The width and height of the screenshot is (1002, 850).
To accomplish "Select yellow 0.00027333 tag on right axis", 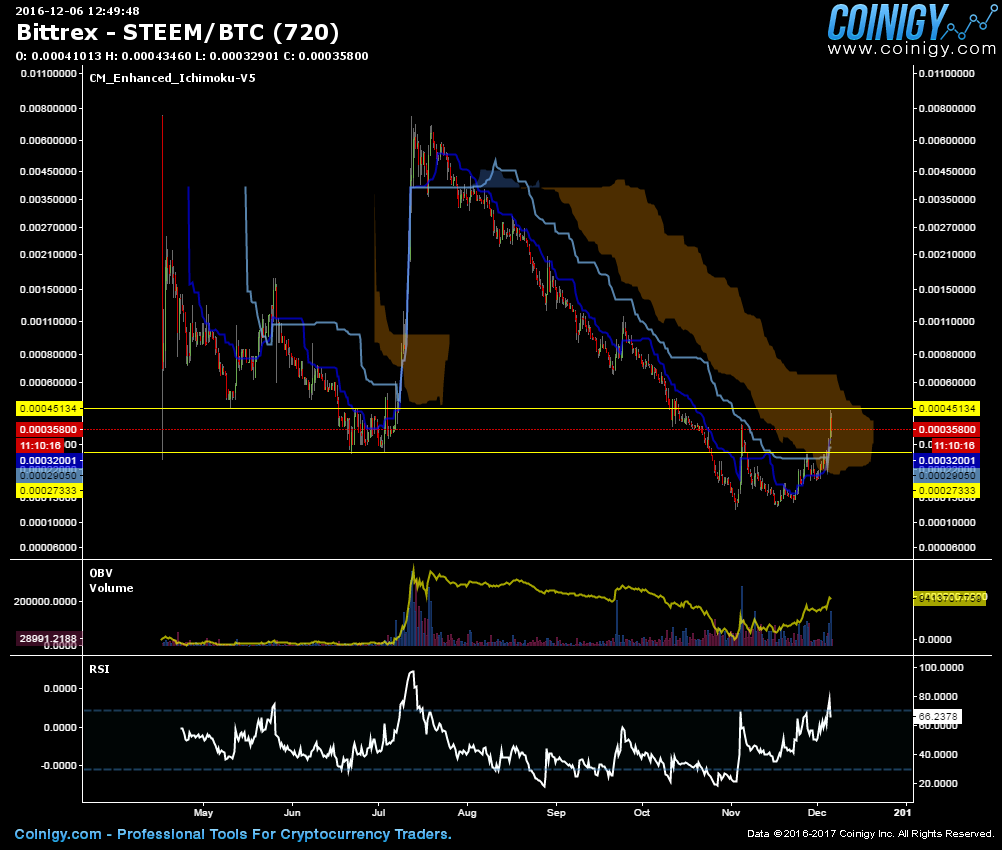I will pyautogui.click(x=947, y=491).
